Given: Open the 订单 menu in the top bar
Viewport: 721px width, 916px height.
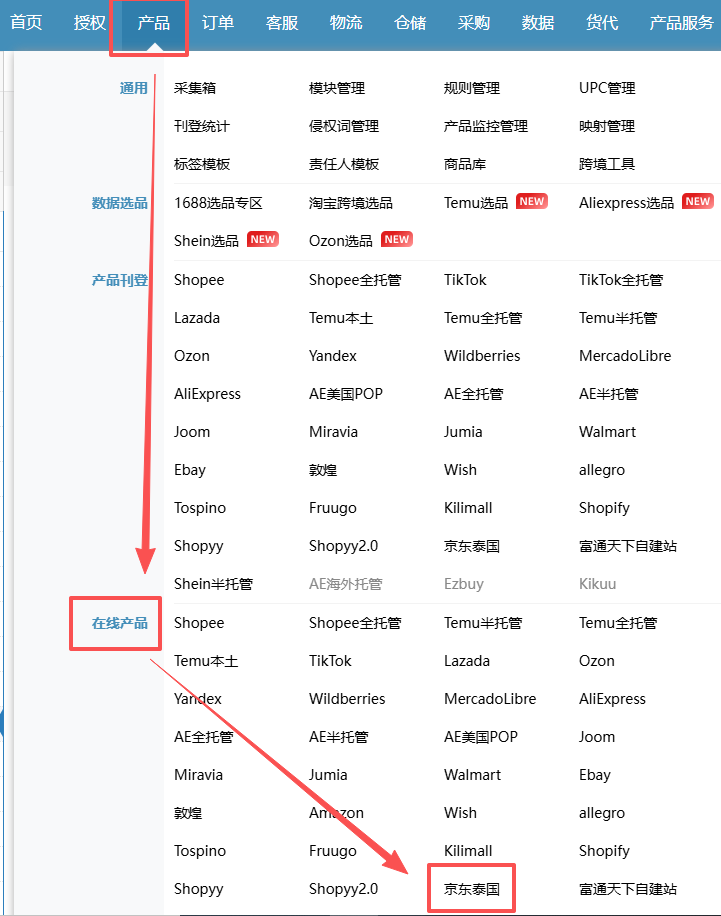Looking at the screenshot, I should [218, 23].
